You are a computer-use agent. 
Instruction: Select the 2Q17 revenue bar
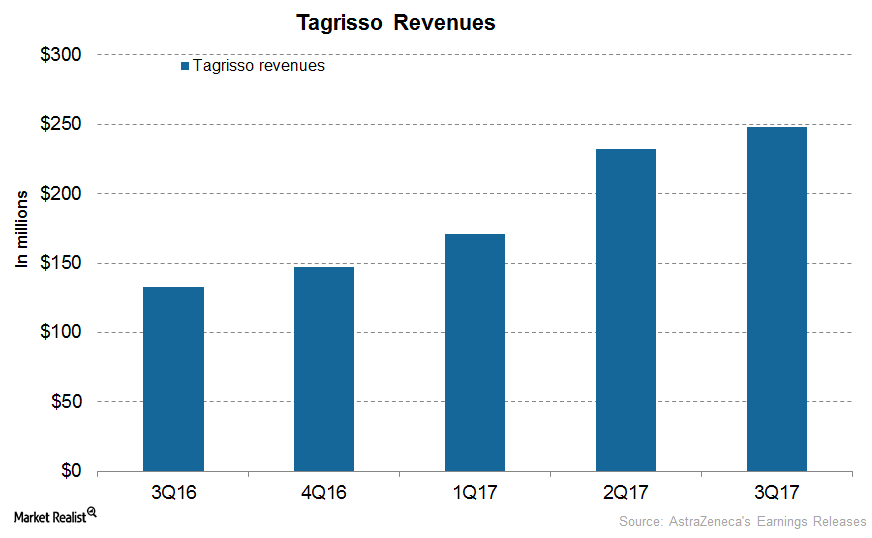point(626,310)
